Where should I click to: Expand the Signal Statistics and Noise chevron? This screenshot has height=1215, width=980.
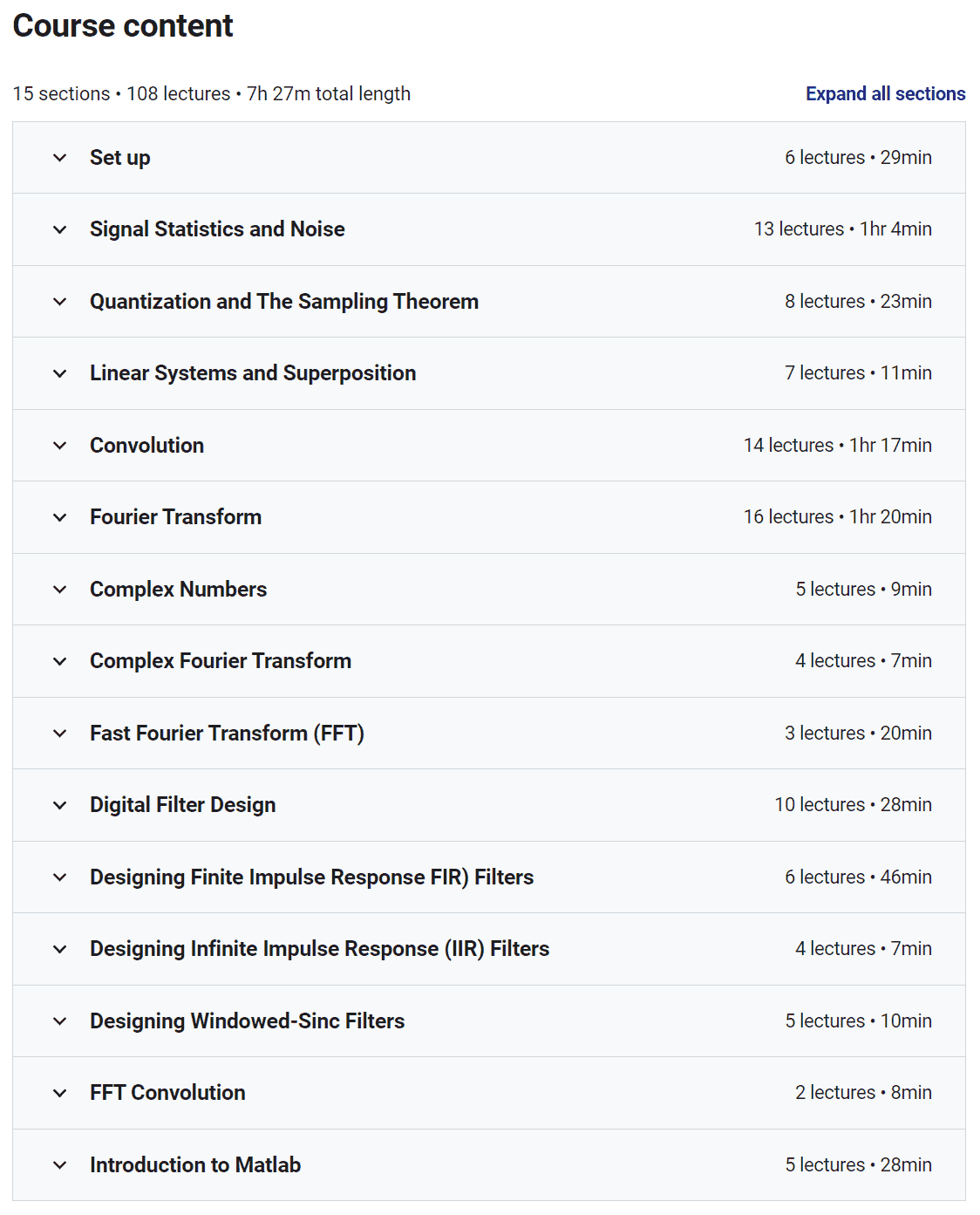59,229
